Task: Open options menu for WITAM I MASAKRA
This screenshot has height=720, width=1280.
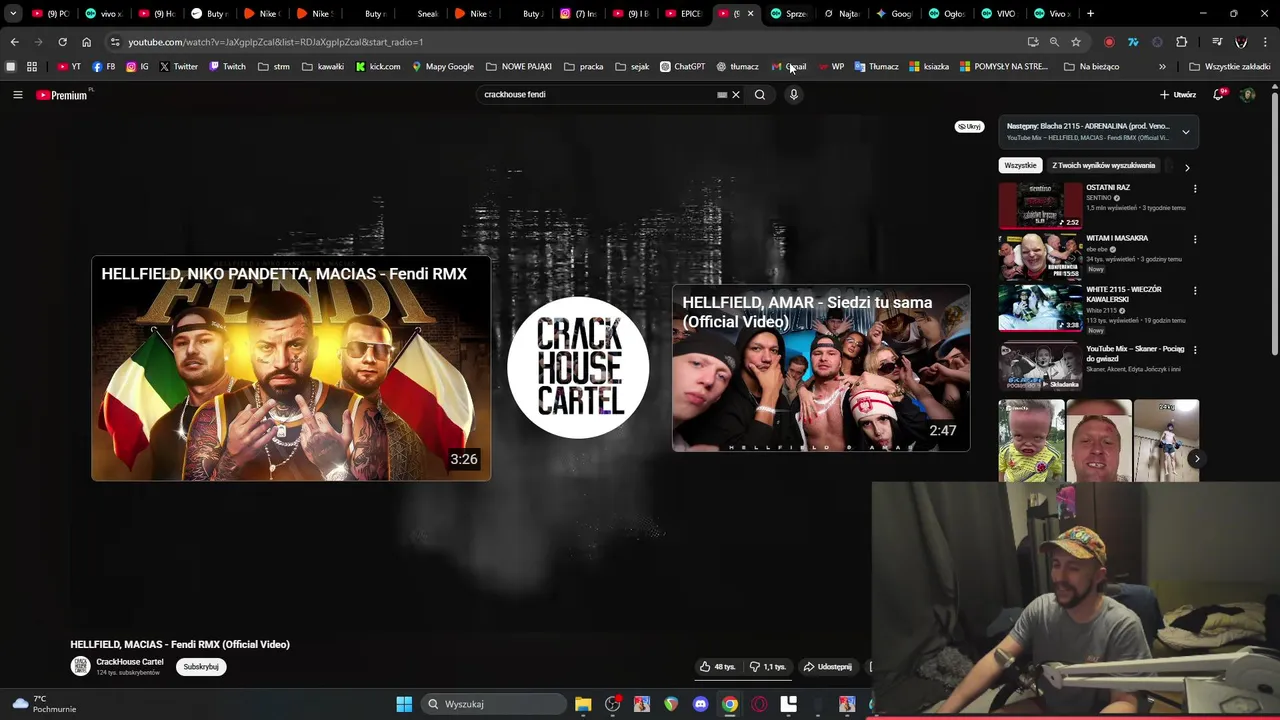Action: point(1195,240)
